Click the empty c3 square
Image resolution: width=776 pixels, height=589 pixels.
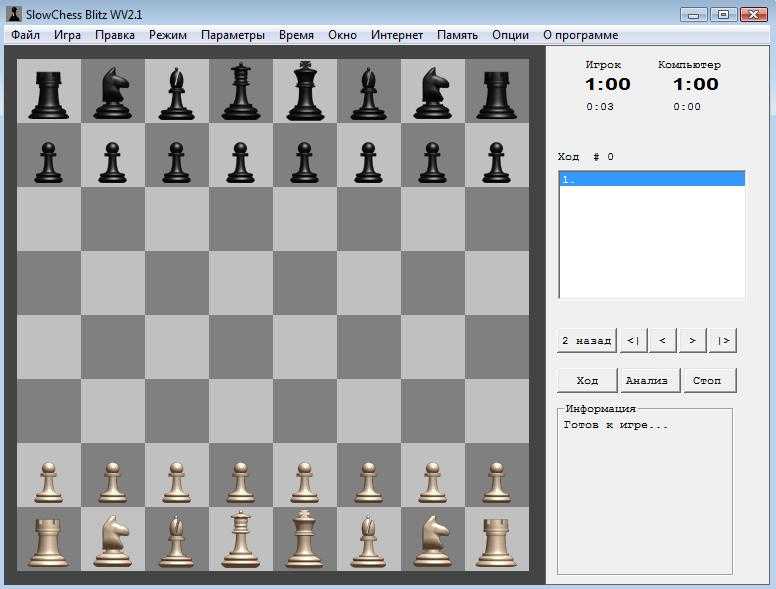coord(177,411)
